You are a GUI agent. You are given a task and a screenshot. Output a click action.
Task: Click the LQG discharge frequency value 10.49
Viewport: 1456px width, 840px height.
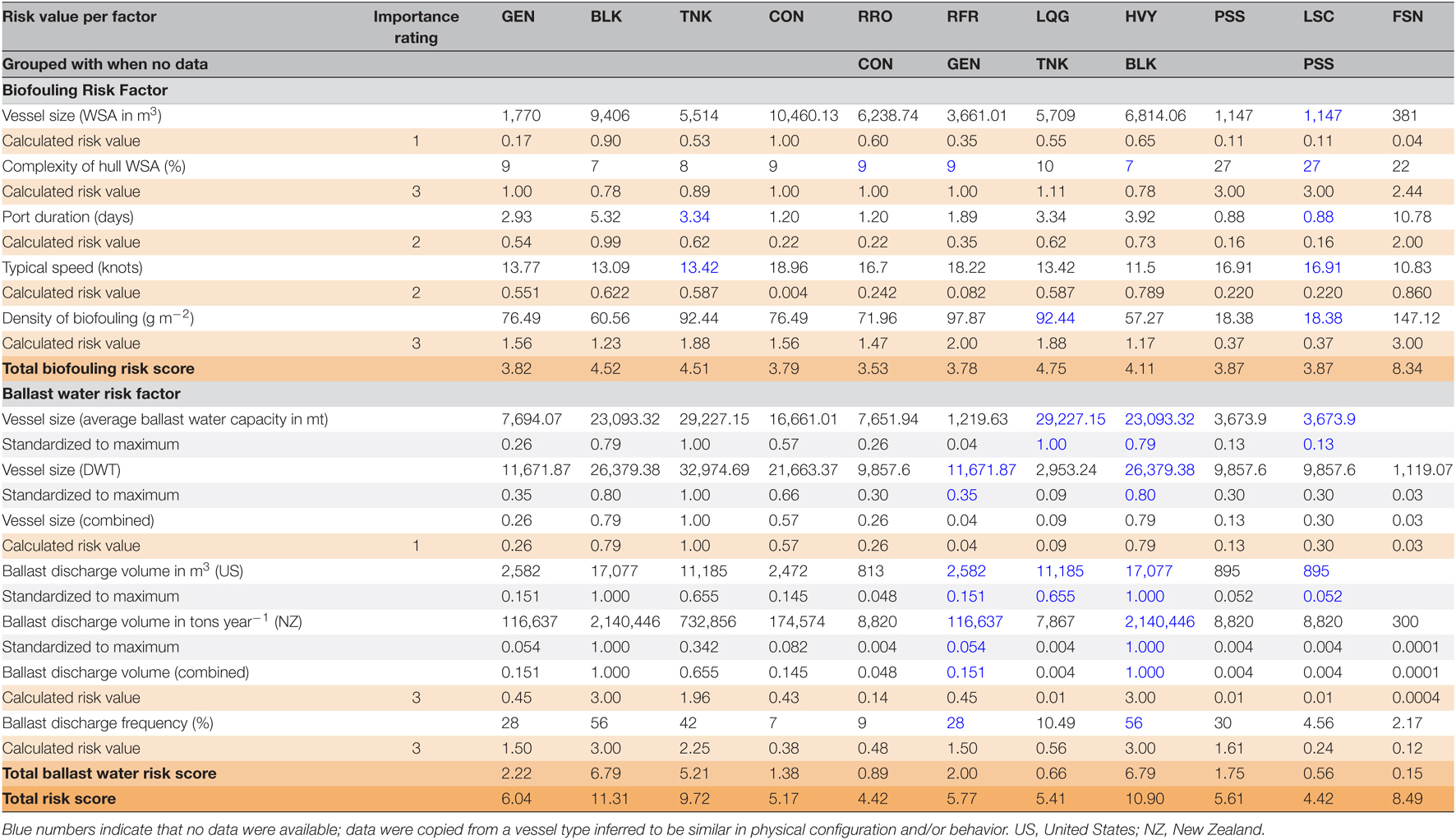point(1055,722)
